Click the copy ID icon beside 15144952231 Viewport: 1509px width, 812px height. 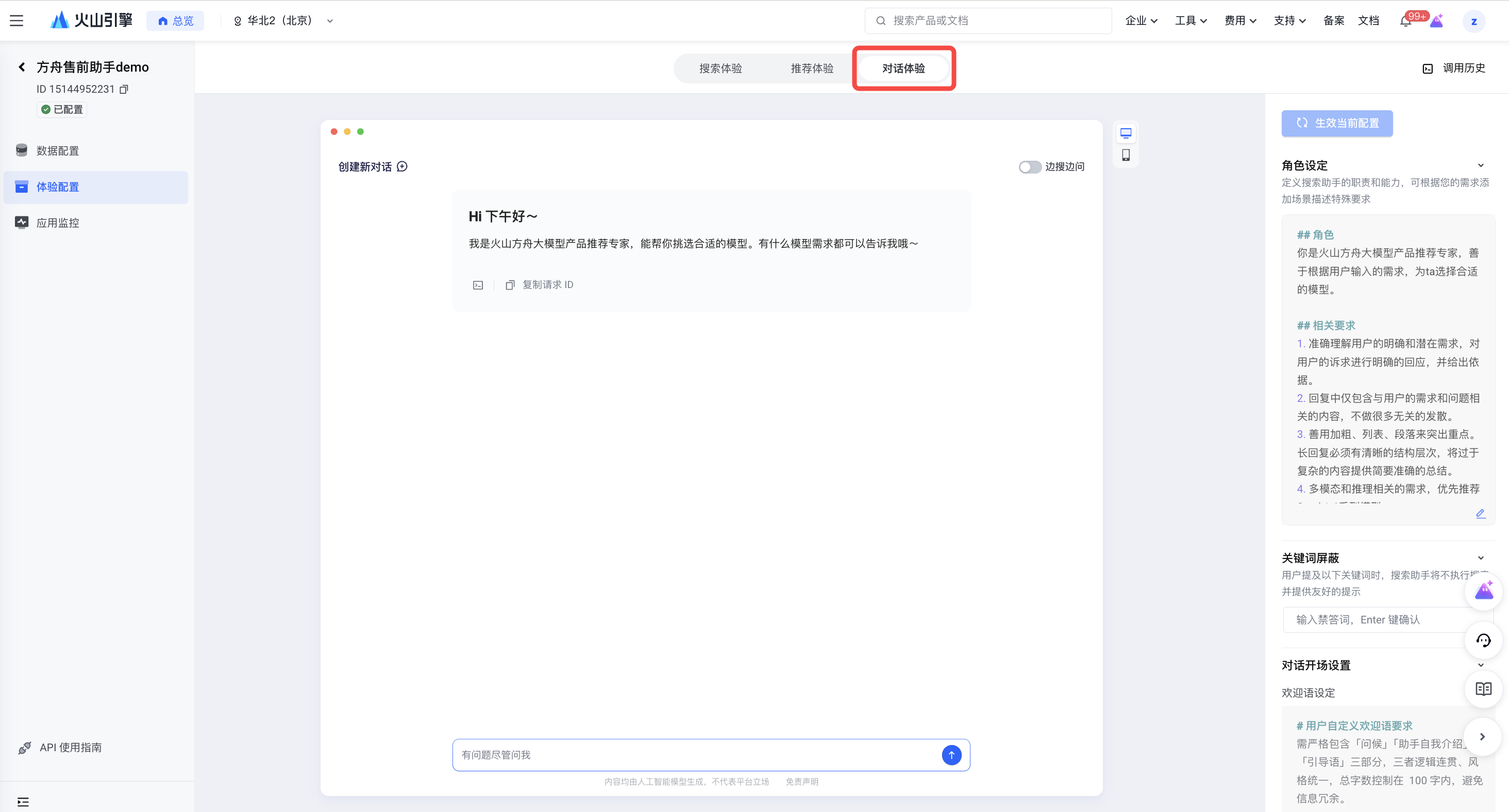coord(124,89)
